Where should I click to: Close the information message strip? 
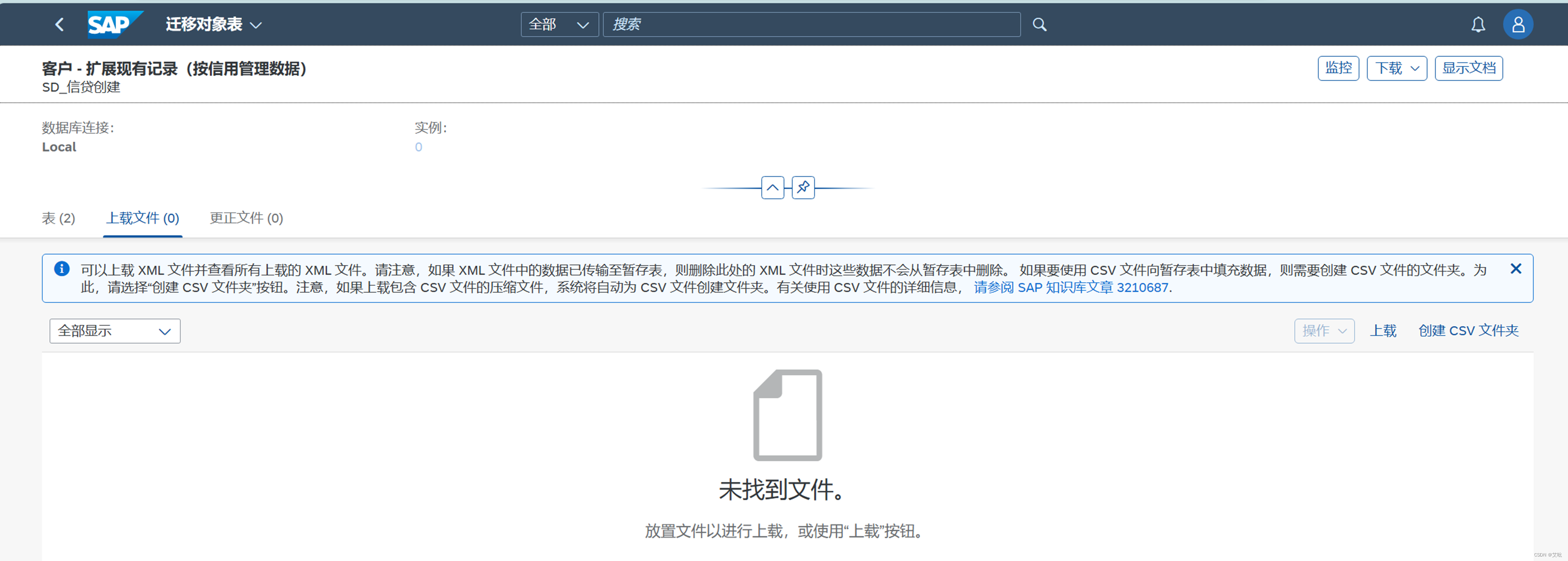coord(1515,268)
